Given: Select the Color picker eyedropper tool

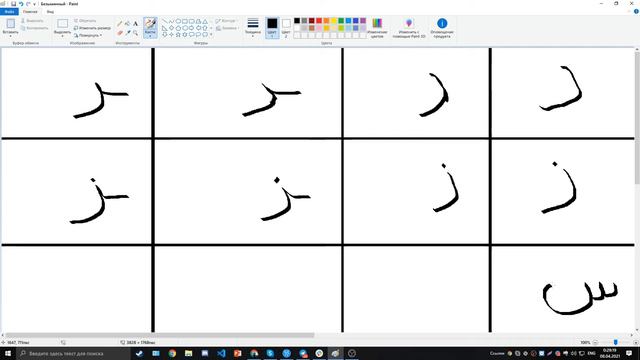Looking at the screenshot, I should click(x=127, y=33).
